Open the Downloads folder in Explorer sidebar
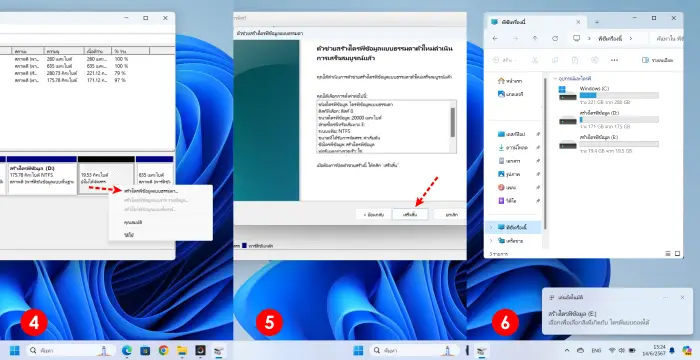700x360 pixels. point(513,147)
